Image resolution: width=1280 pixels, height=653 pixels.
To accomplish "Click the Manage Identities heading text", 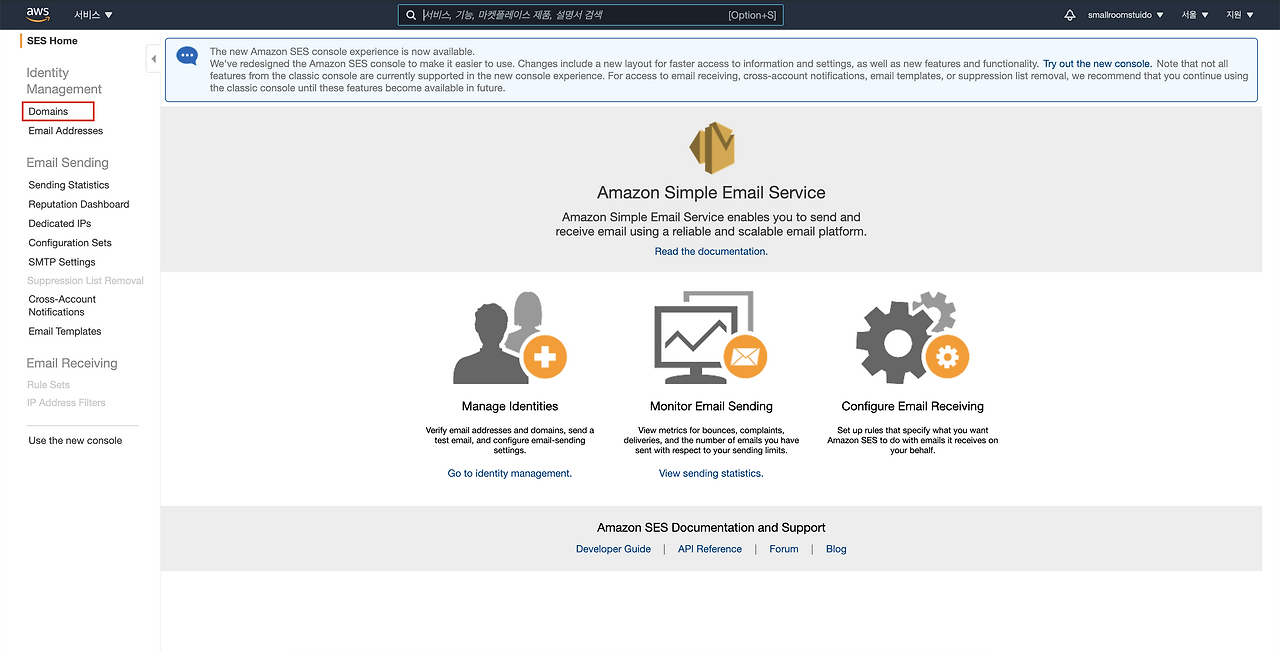I will 510,406.
